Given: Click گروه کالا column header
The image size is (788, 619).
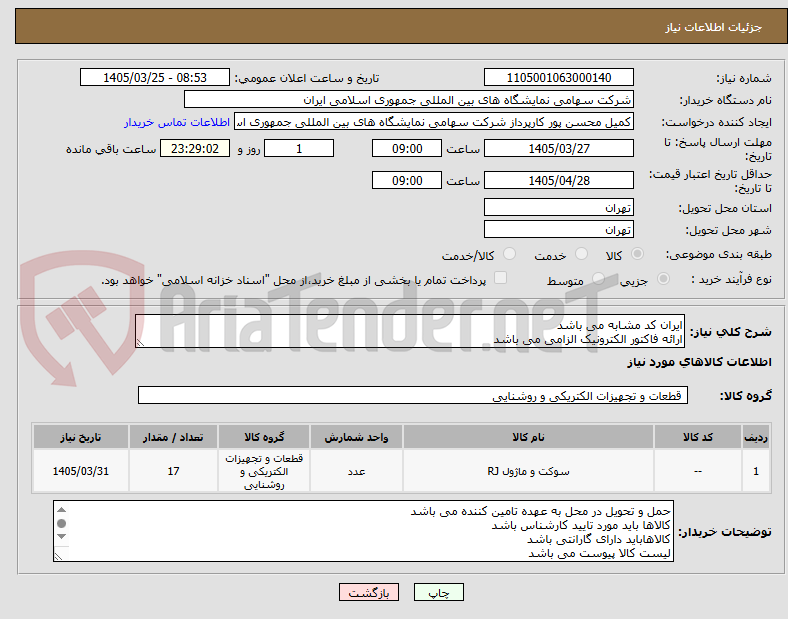Looking at the screenshot, I should click(264, 437).
